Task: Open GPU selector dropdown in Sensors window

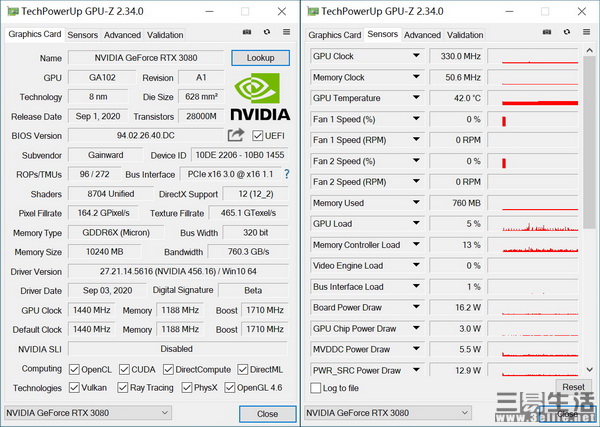Action: coord(388,413)
